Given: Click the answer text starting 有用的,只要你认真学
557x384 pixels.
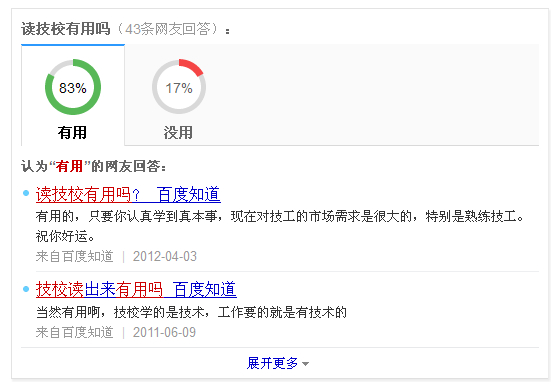Looking at the screenshot, I should [x=280, y=226].
